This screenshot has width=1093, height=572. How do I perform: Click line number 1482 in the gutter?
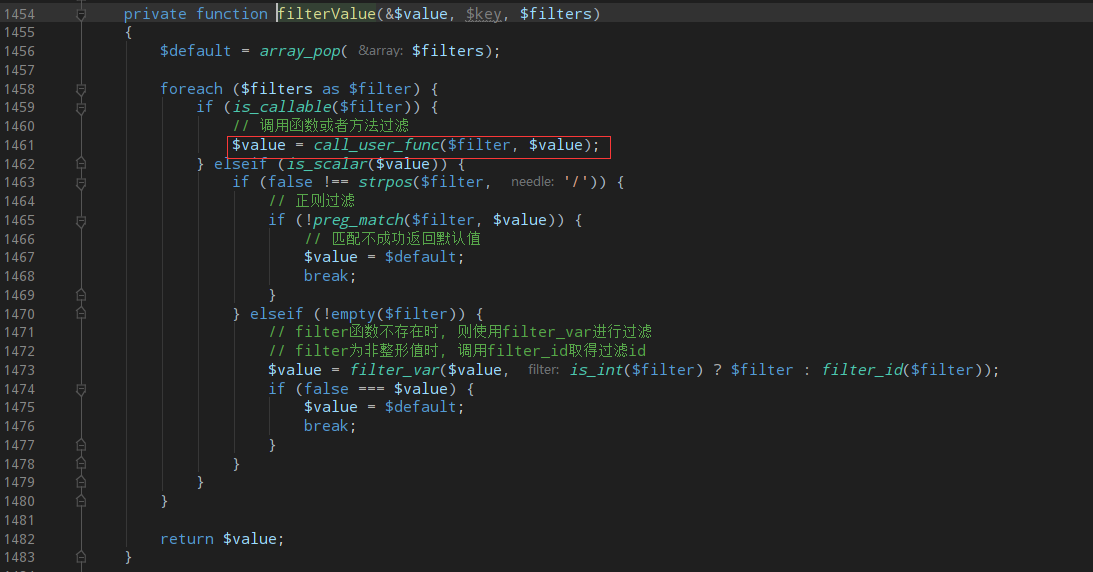click(x=19, y=539)
